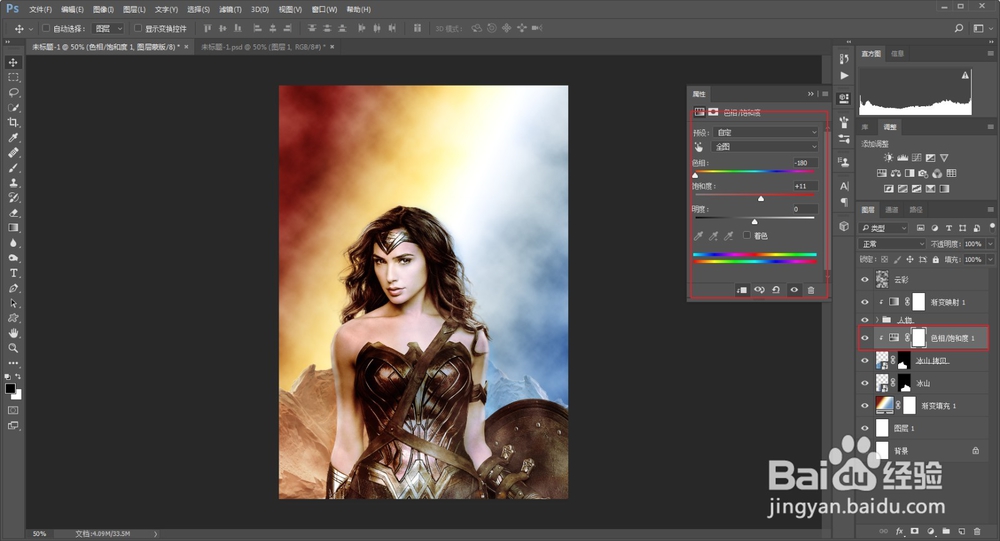Select the Eraser tool
The width and height of the screenshot is (1000, 541).
pyautogui.click(x=13, y=212)
